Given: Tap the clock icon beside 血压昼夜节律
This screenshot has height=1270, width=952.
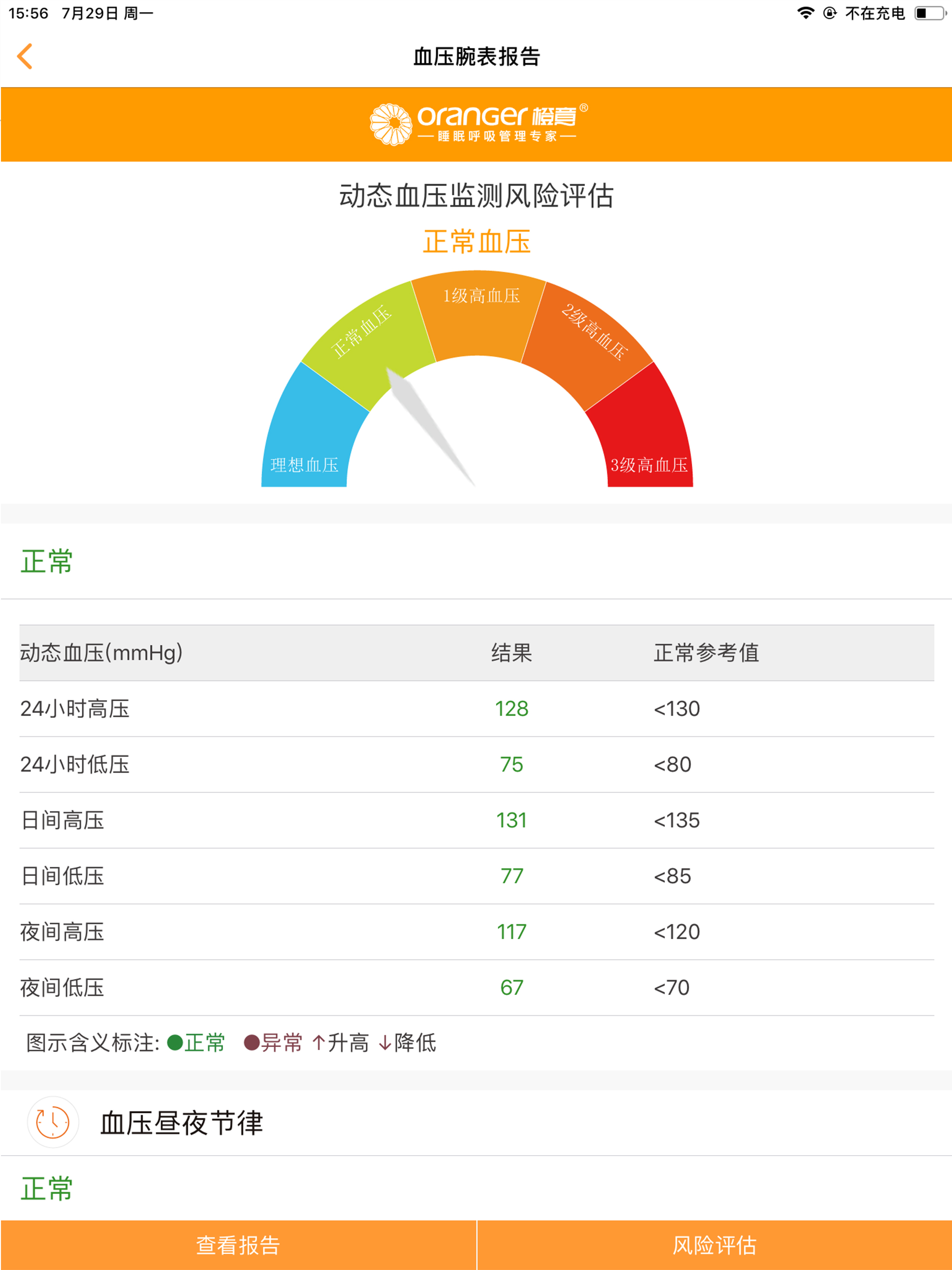Looking at the screenshot, I should point(53,1122).
